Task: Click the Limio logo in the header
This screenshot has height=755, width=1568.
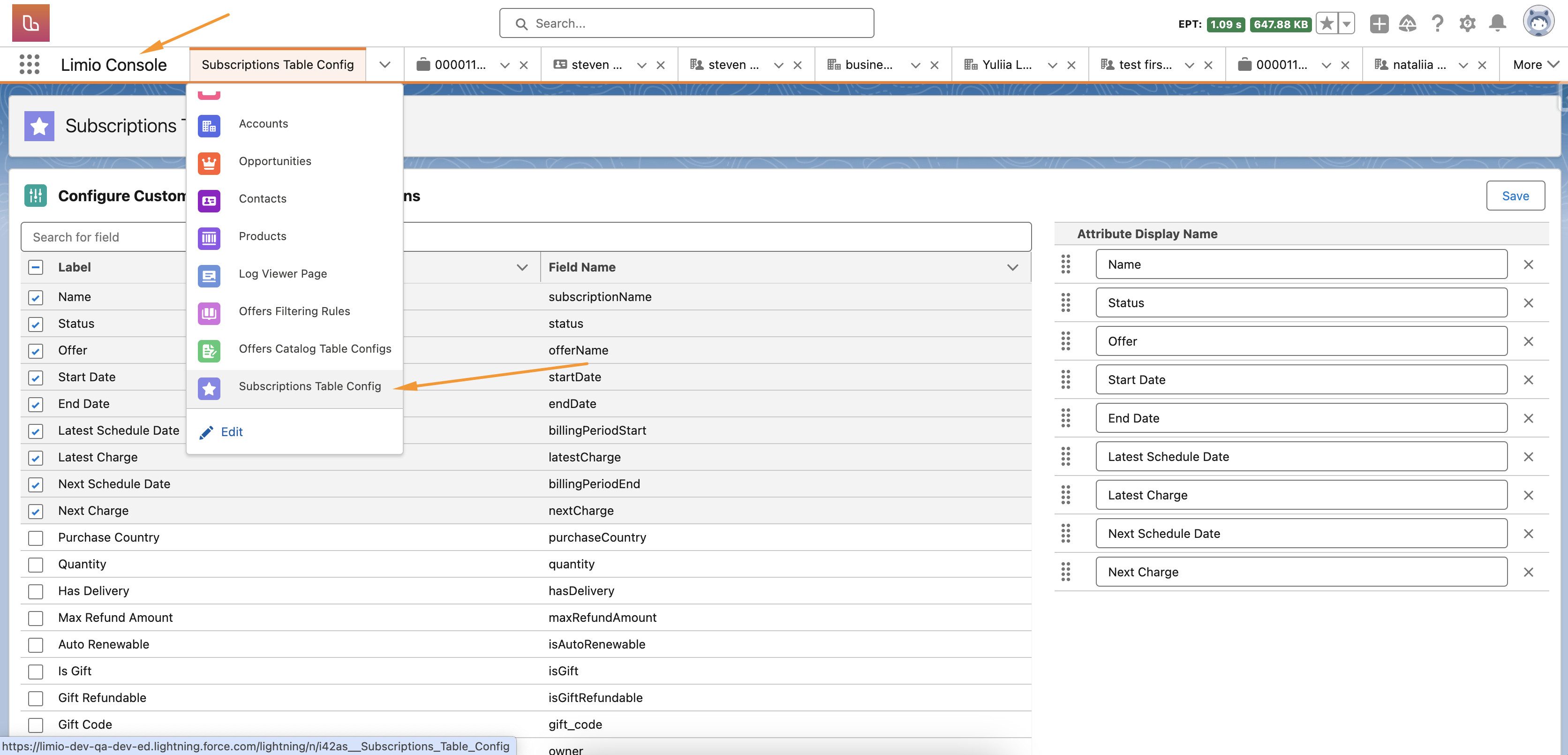Action: tap(30, 23)
